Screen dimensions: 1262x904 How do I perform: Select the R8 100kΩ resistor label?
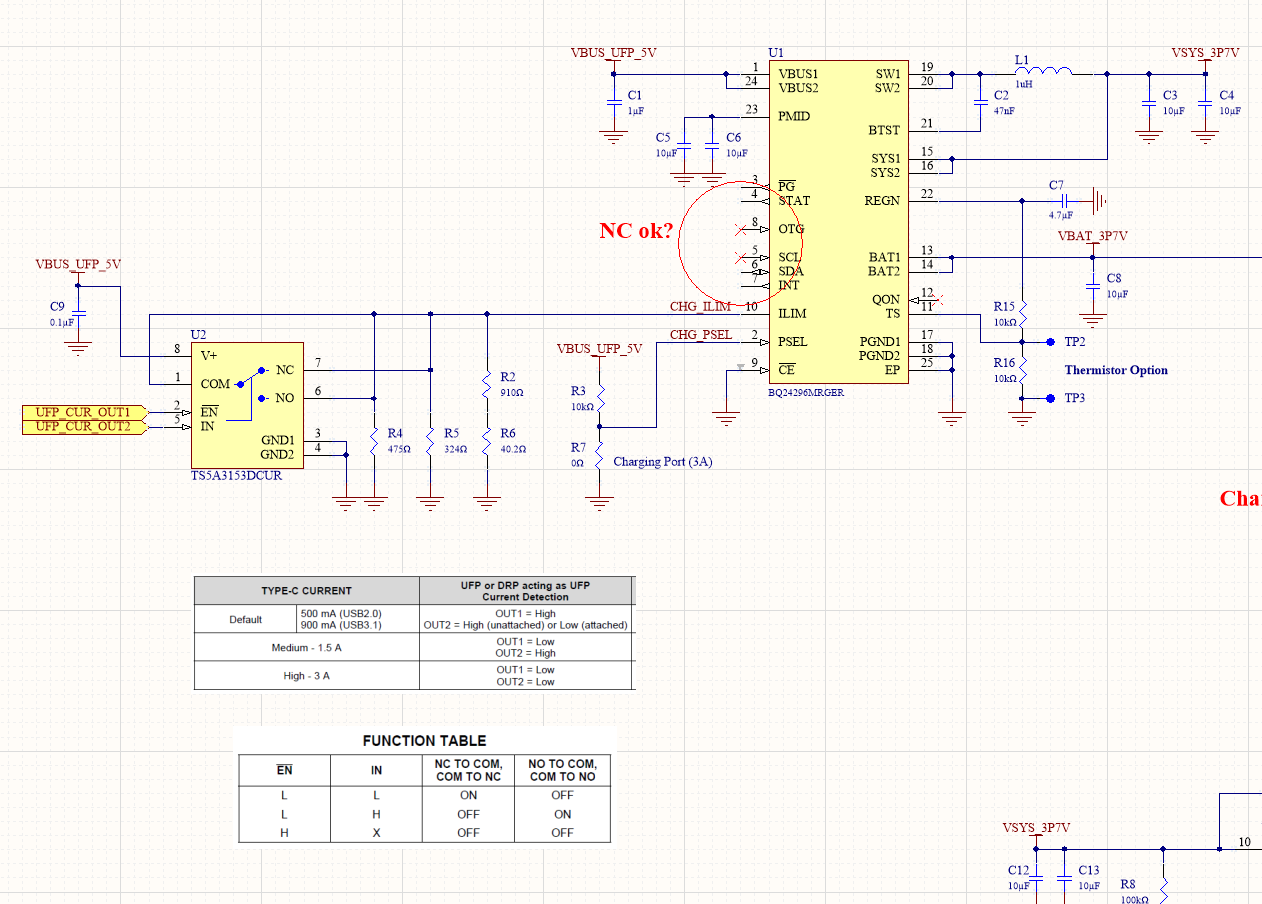coord(1127,886)
